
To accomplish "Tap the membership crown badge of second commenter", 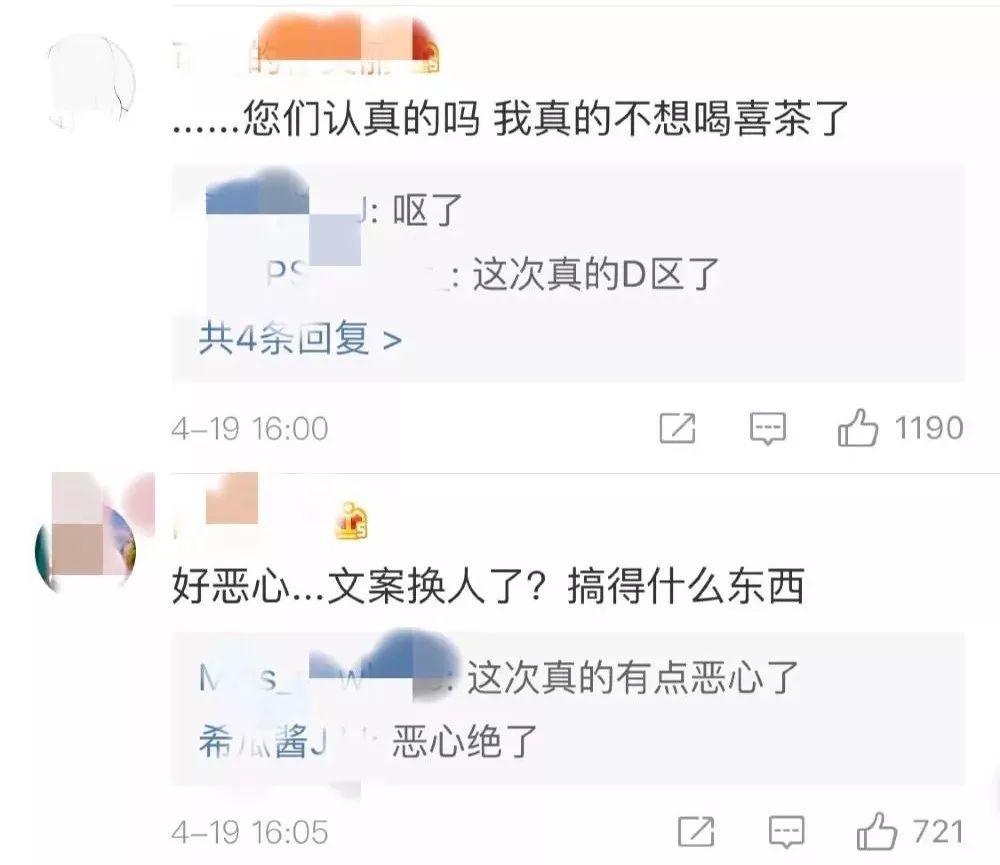I will (x=352, y=521).
